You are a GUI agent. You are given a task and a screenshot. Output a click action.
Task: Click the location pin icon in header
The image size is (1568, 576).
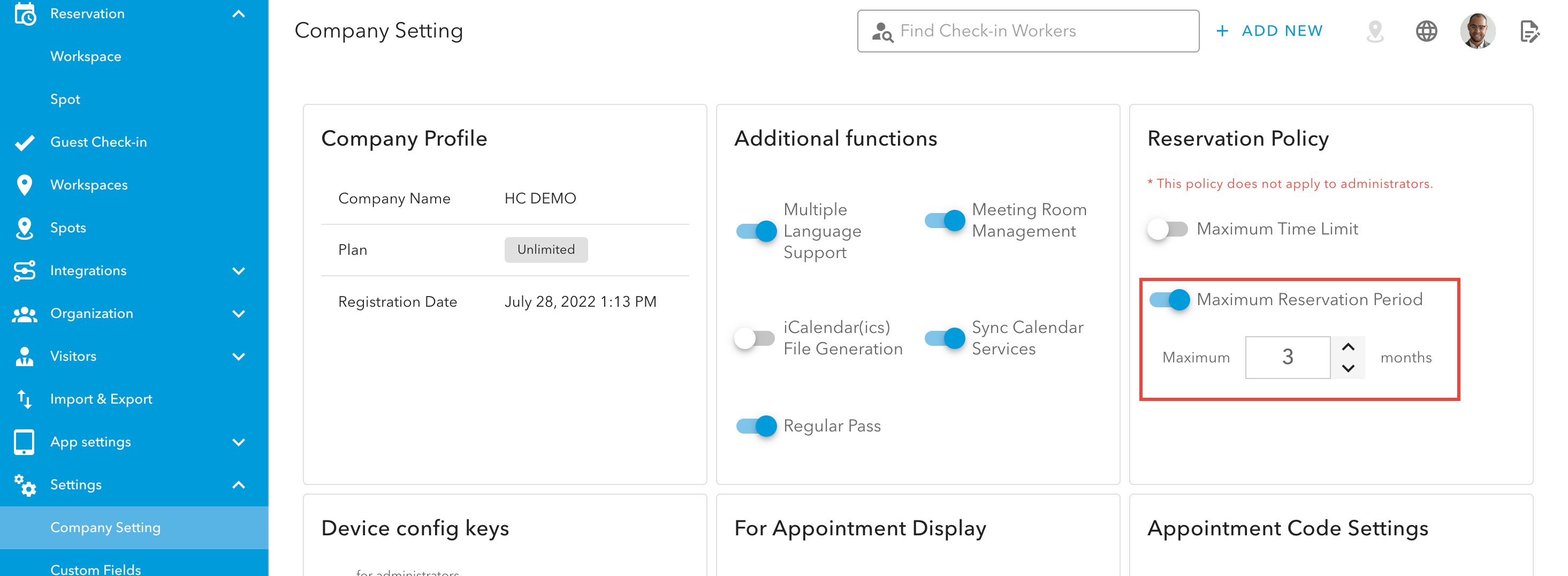pyautogui.click(x=1375, y=31)
